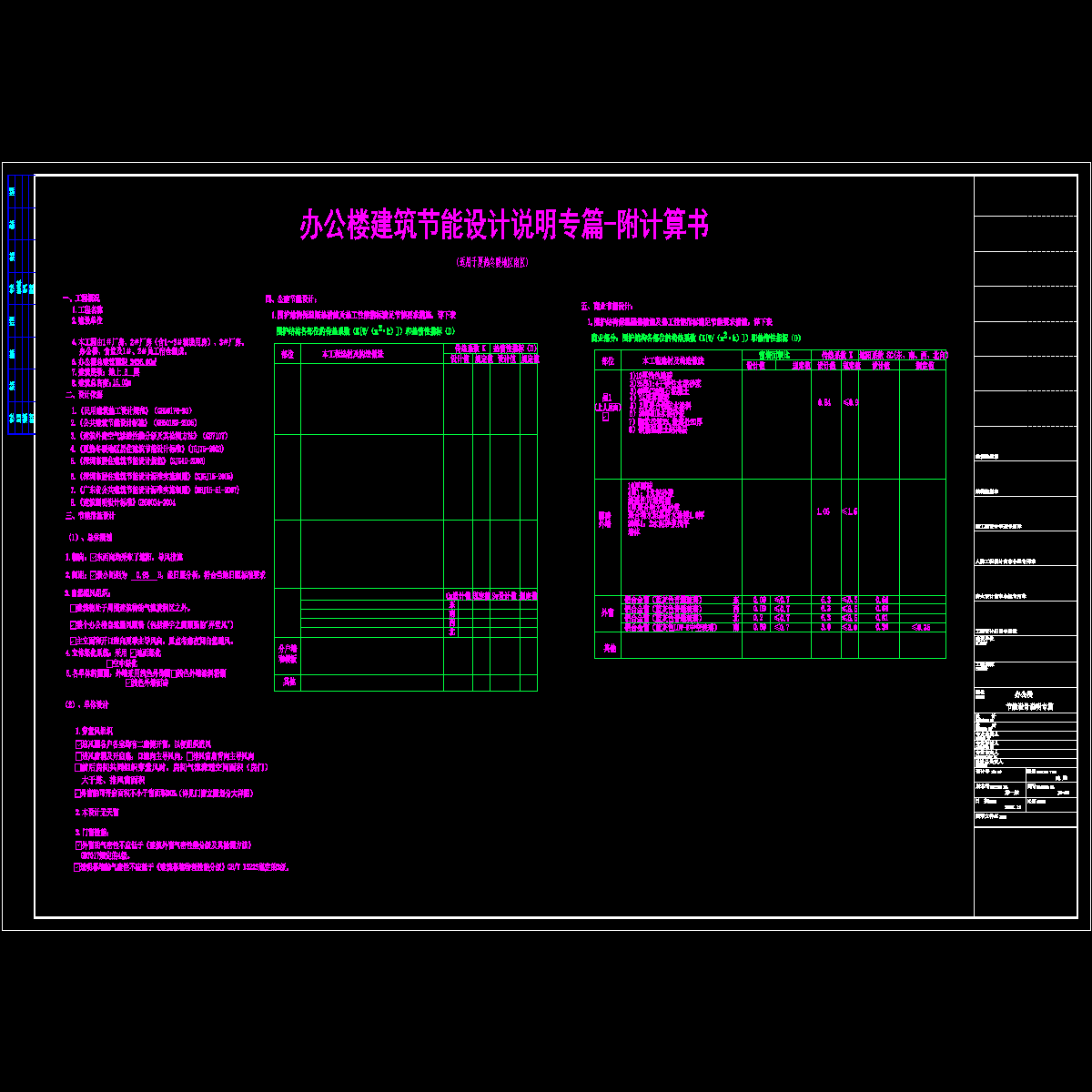Select the subtitle note in parentheses under the title
Screen dimensions: 1092x1092
point(492,262)
